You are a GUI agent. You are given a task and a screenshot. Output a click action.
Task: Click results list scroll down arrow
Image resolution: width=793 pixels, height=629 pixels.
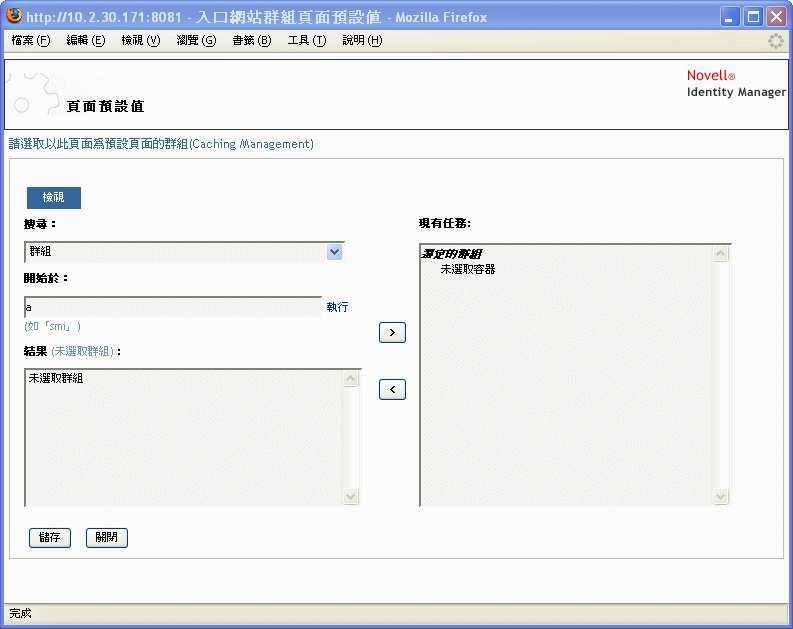(350, 496)
